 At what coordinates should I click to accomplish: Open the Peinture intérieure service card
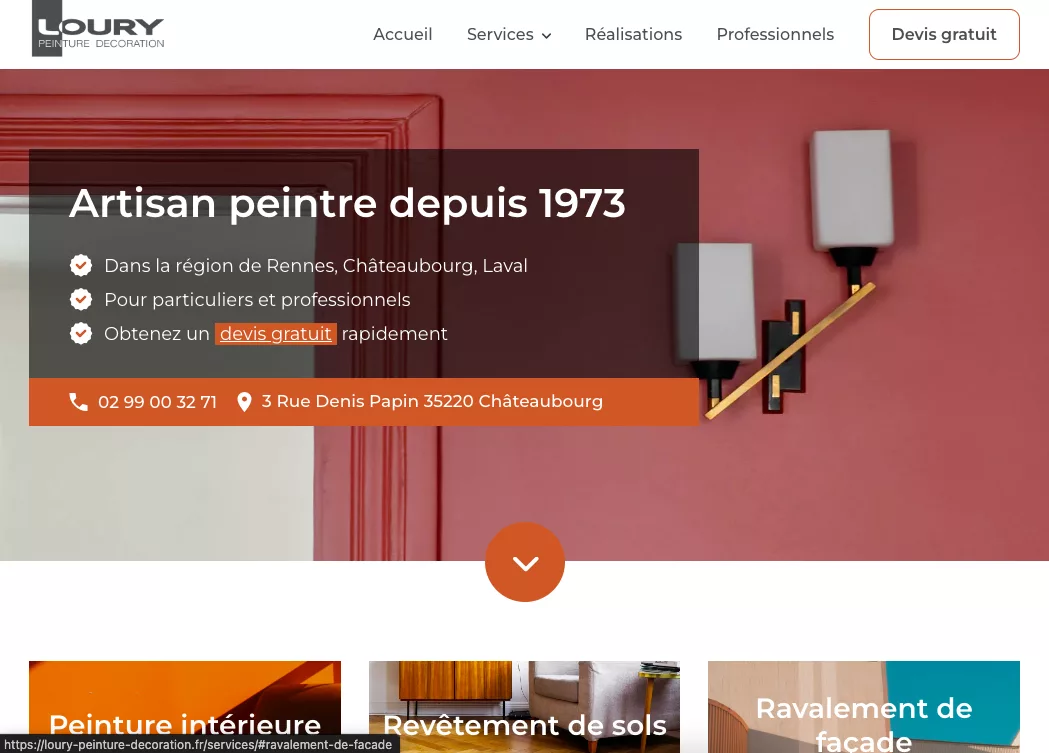[x=185, y=707]
